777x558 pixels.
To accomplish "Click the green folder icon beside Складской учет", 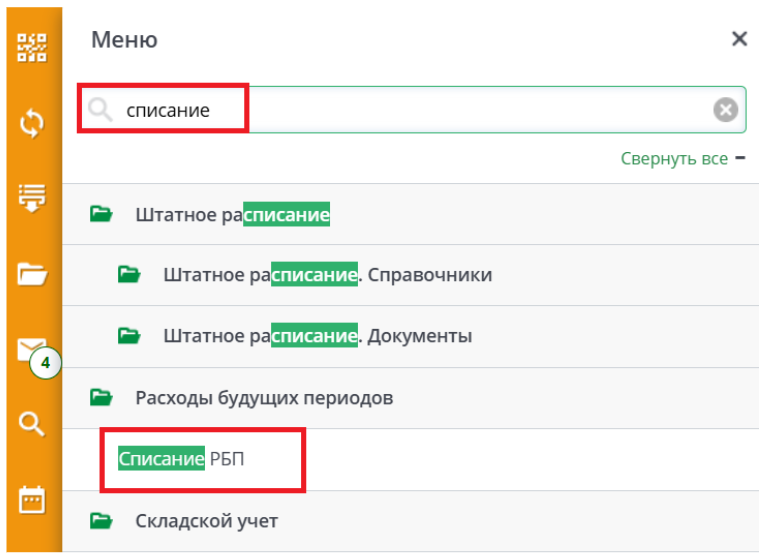I will [x=100, y=520].
